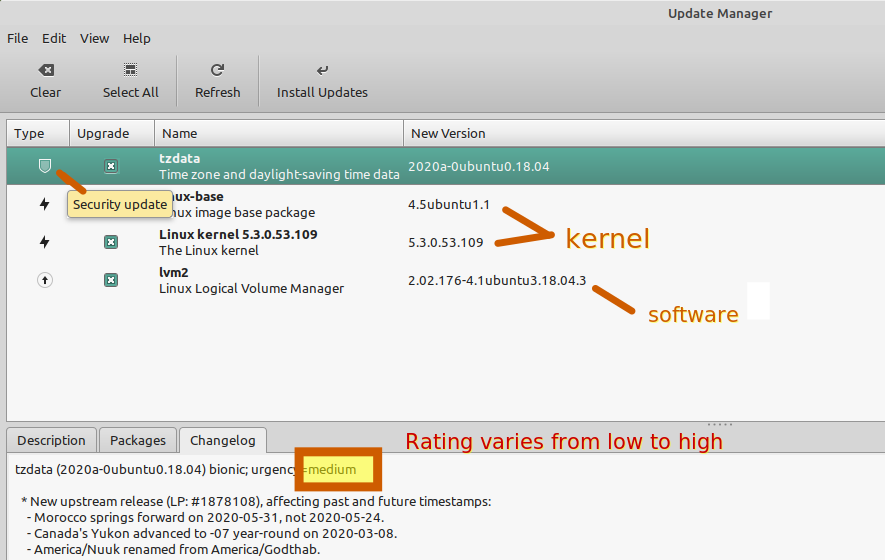This screenshot has height=560, width=885.
Task: Click the pane divider handle above changelog
Action: pyautogui.click(x=720, y=424)
